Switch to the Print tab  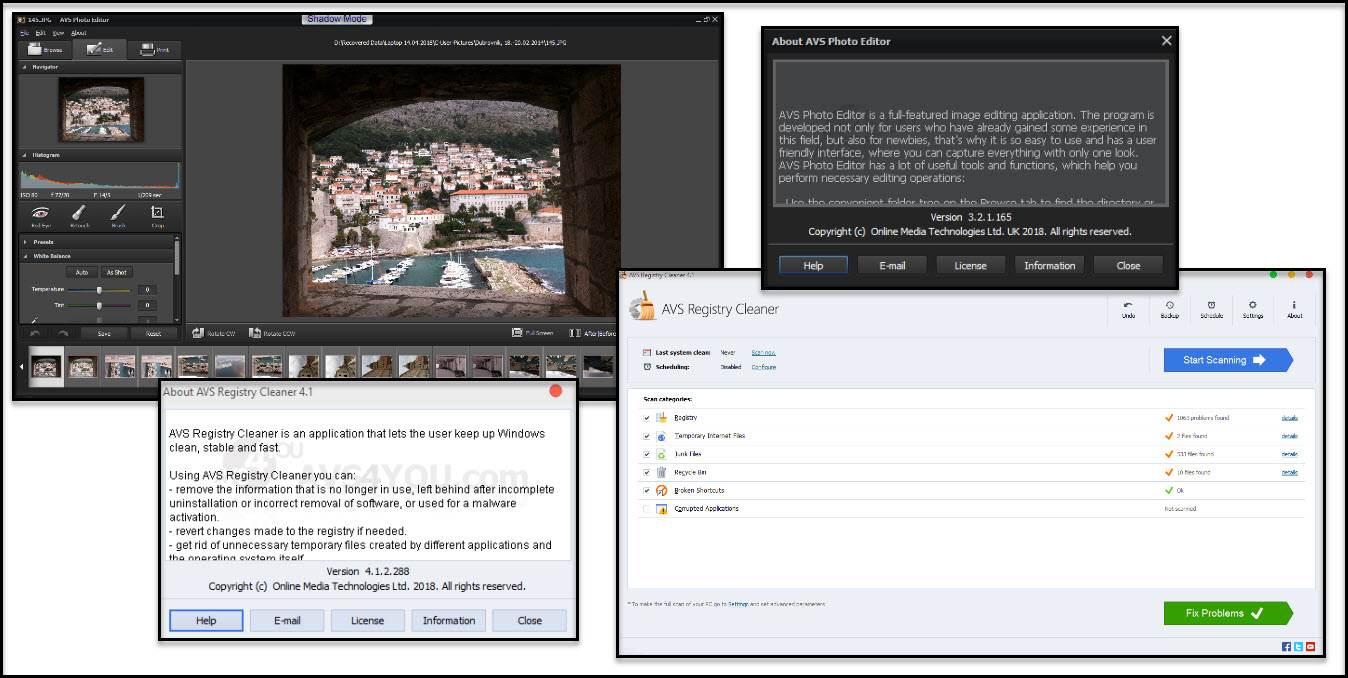(x=154, y=48)
